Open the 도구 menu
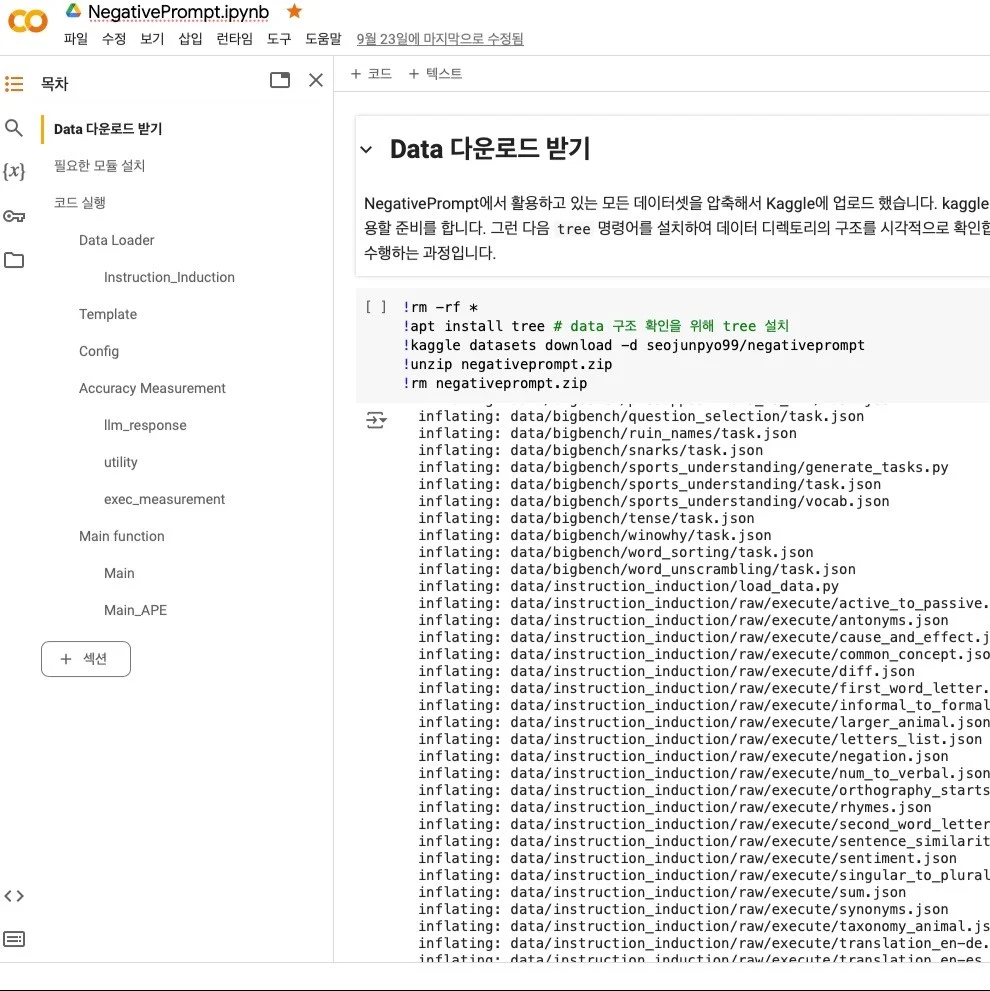 point(279,39)
